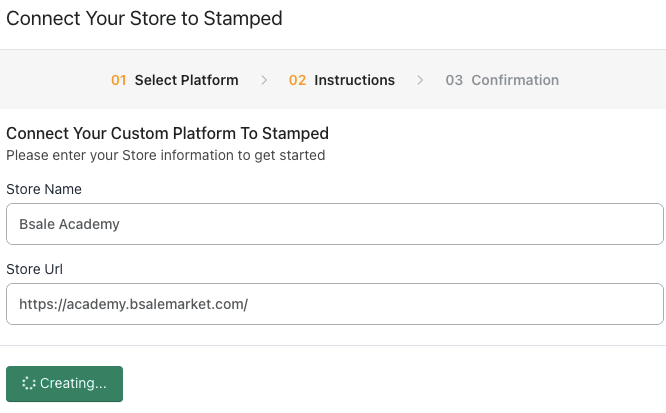Place cursor on the academy.bsalemarket.com URL text
The width and height of the screenshot is (666, 413).
[133, 304]
